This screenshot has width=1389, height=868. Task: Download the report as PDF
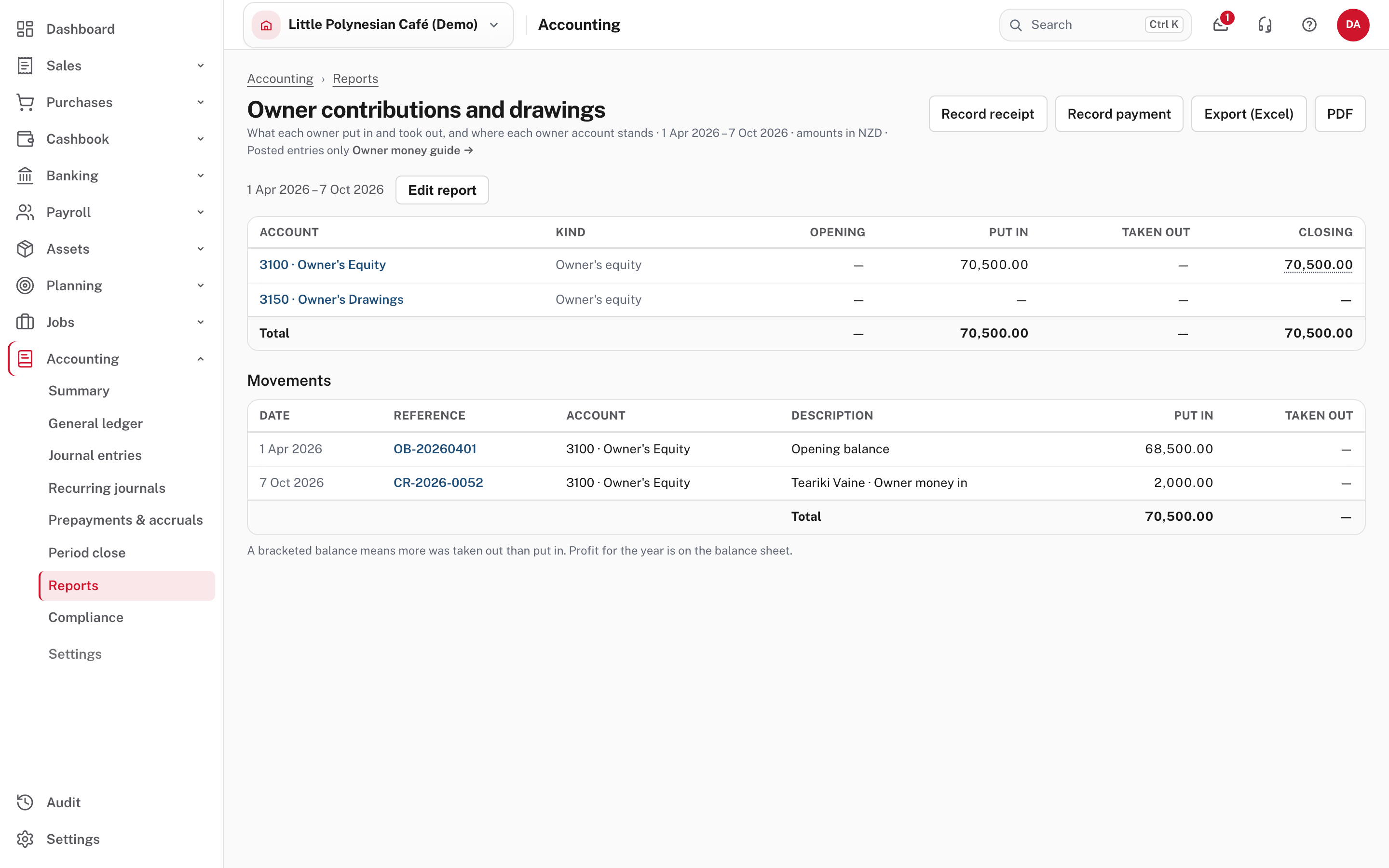(1340, 114)
